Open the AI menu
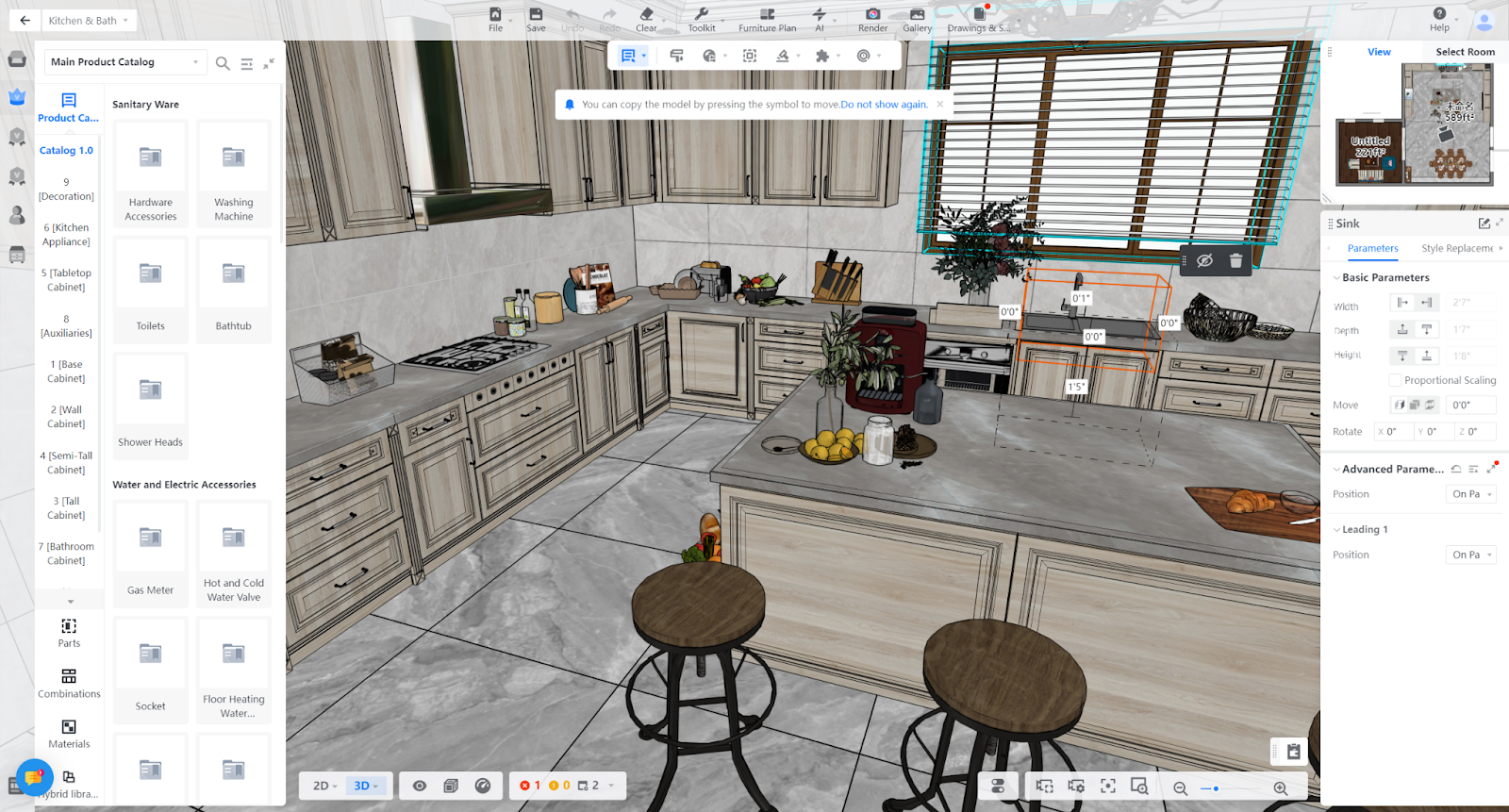This screenshot has width=1509, height=812. (820, 19)
